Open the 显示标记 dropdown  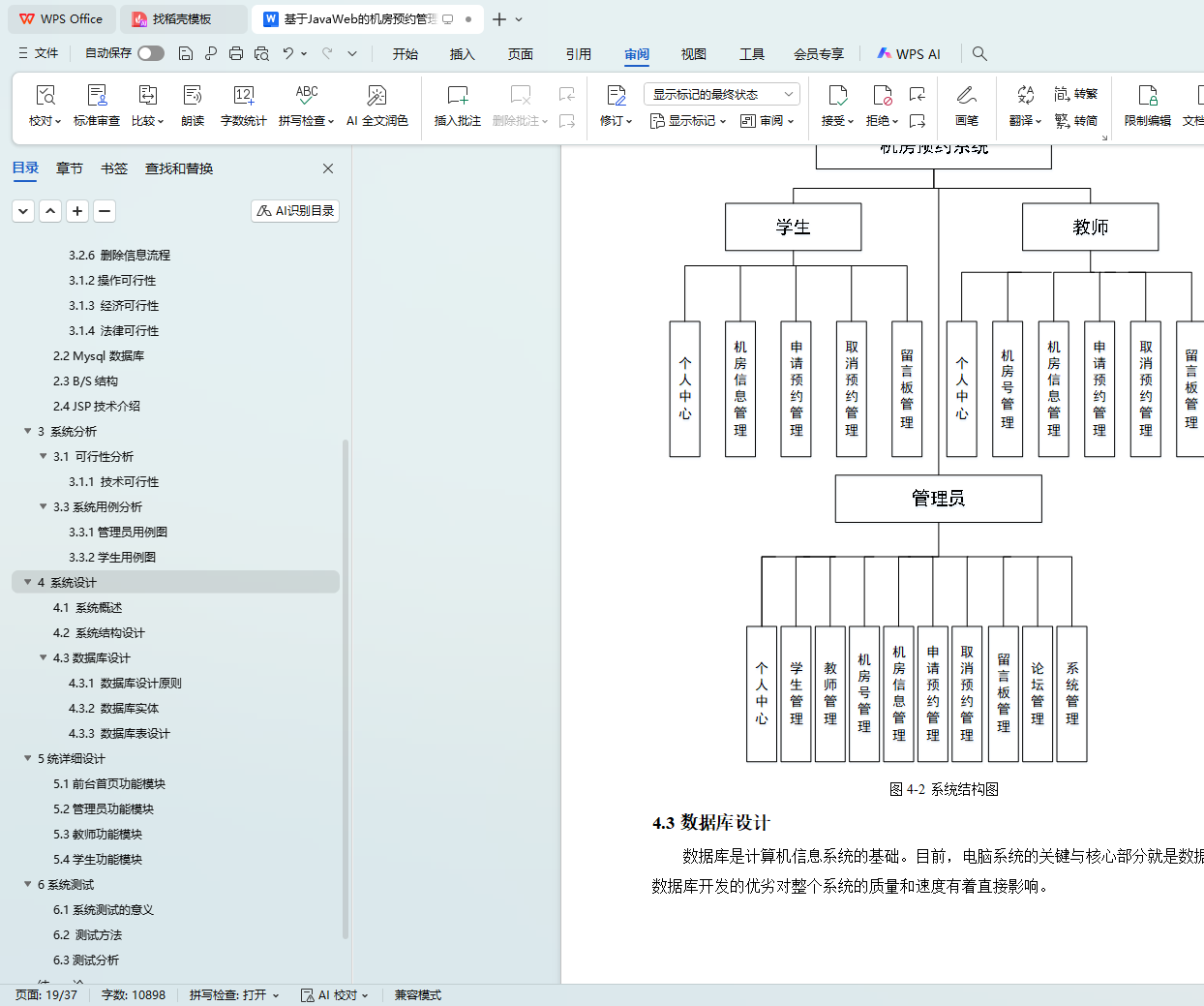tap(688, 121)
